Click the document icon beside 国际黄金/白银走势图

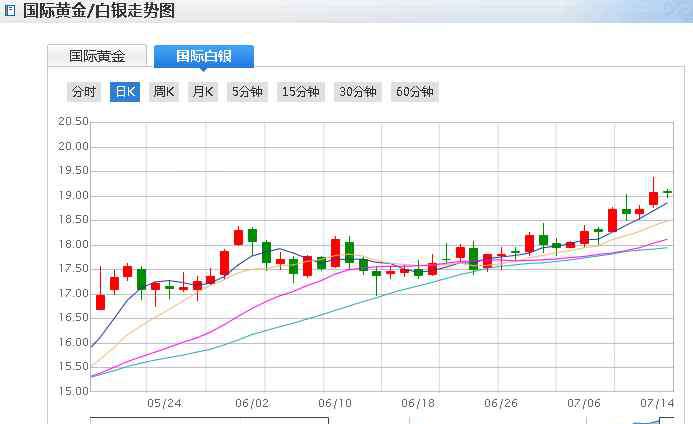click(x=10, y=10)
